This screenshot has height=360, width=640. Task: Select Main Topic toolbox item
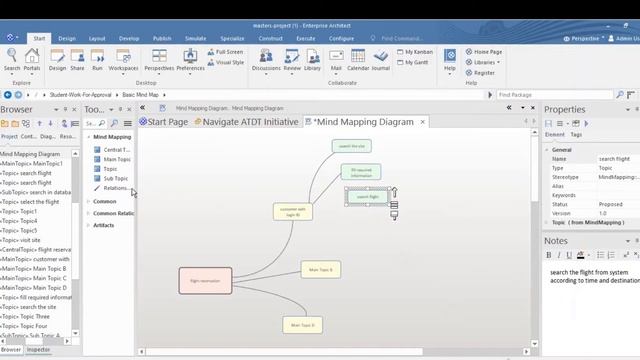click(112, 159)
